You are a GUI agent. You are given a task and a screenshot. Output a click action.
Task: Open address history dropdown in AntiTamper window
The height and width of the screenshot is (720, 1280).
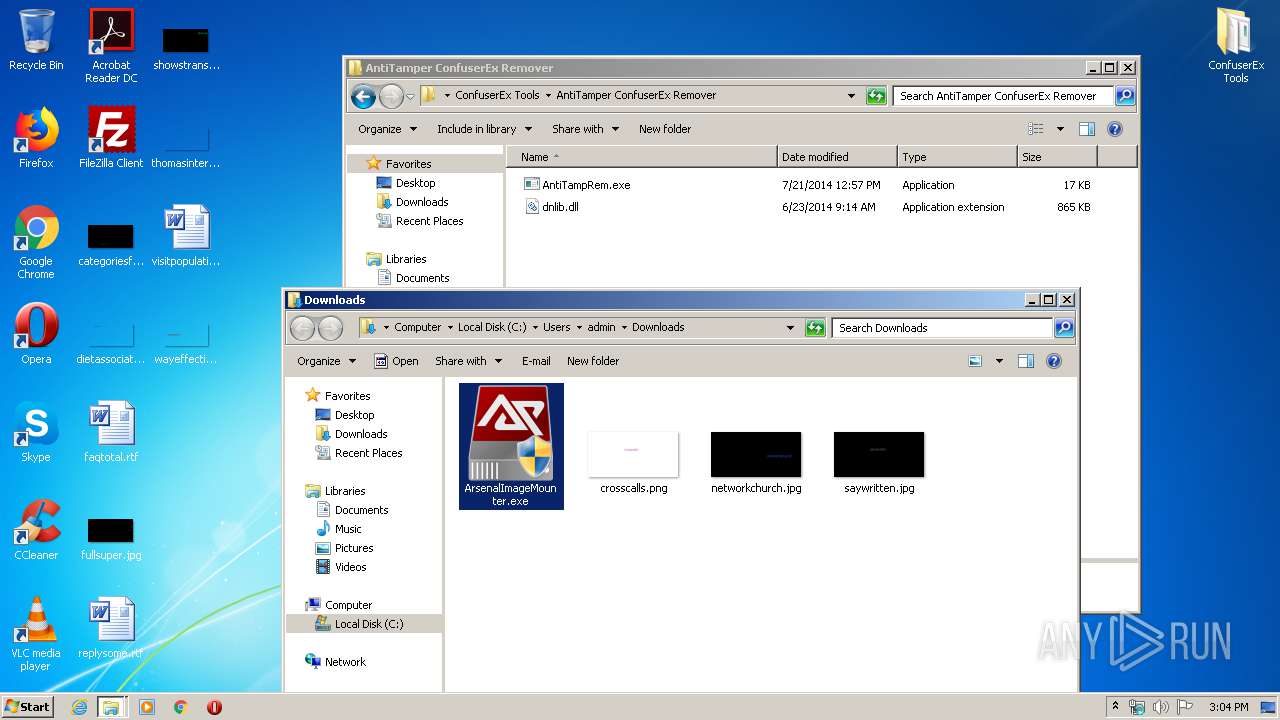pos(851,96)
